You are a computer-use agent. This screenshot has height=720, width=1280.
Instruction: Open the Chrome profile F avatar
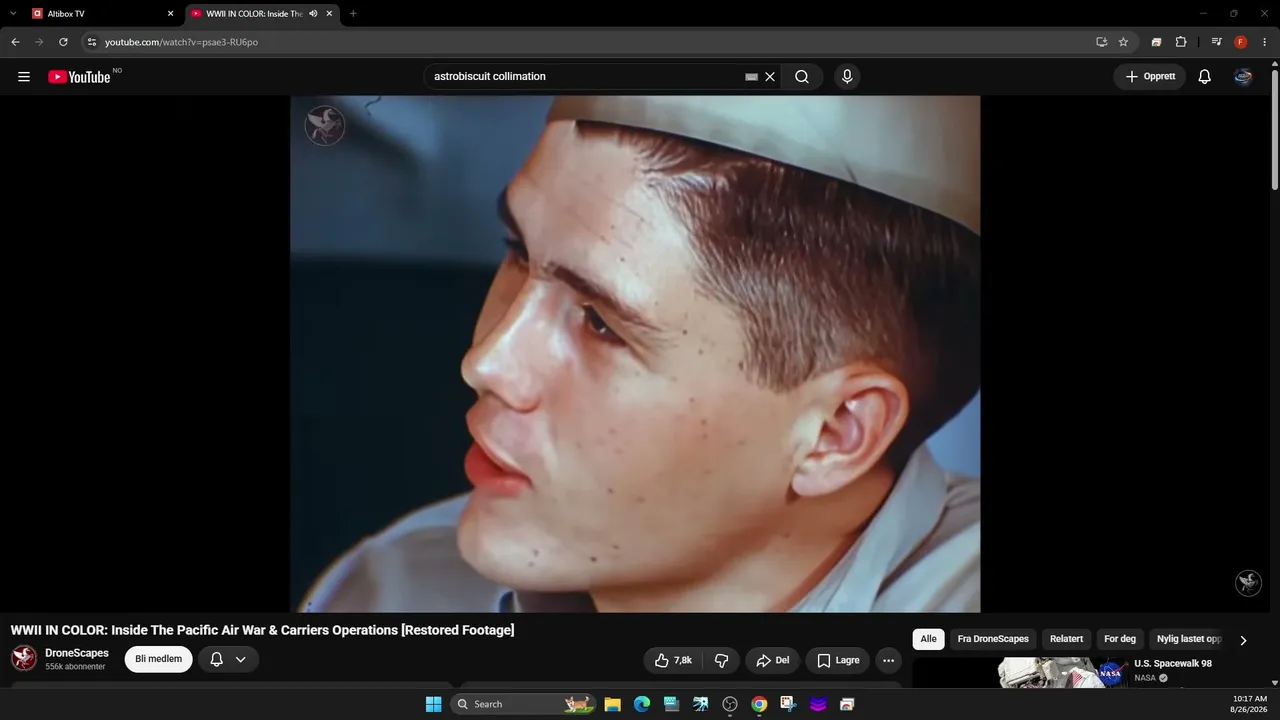click(1241, 42)
